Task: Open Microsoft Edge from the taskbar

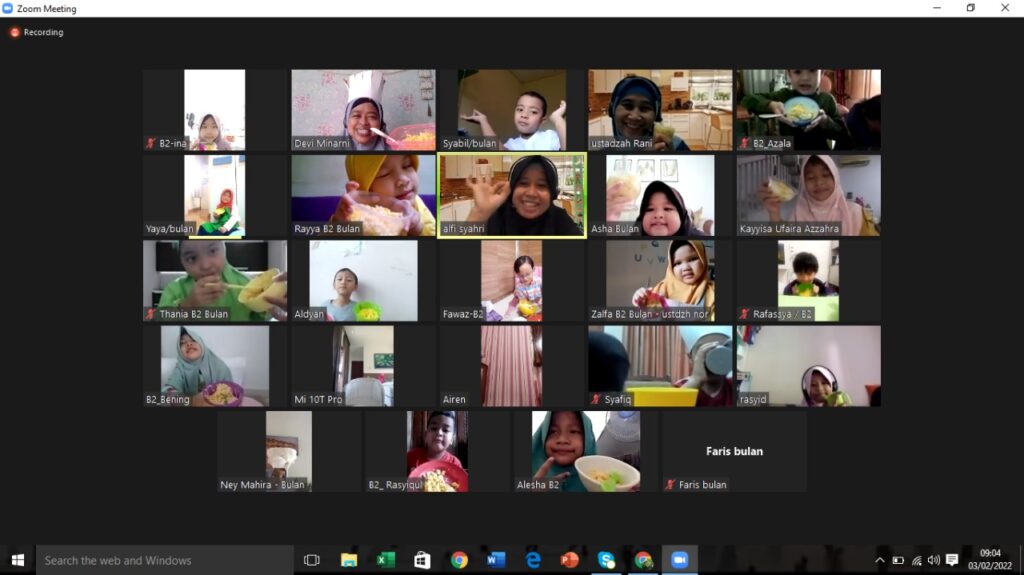Action: pos(533,560)
